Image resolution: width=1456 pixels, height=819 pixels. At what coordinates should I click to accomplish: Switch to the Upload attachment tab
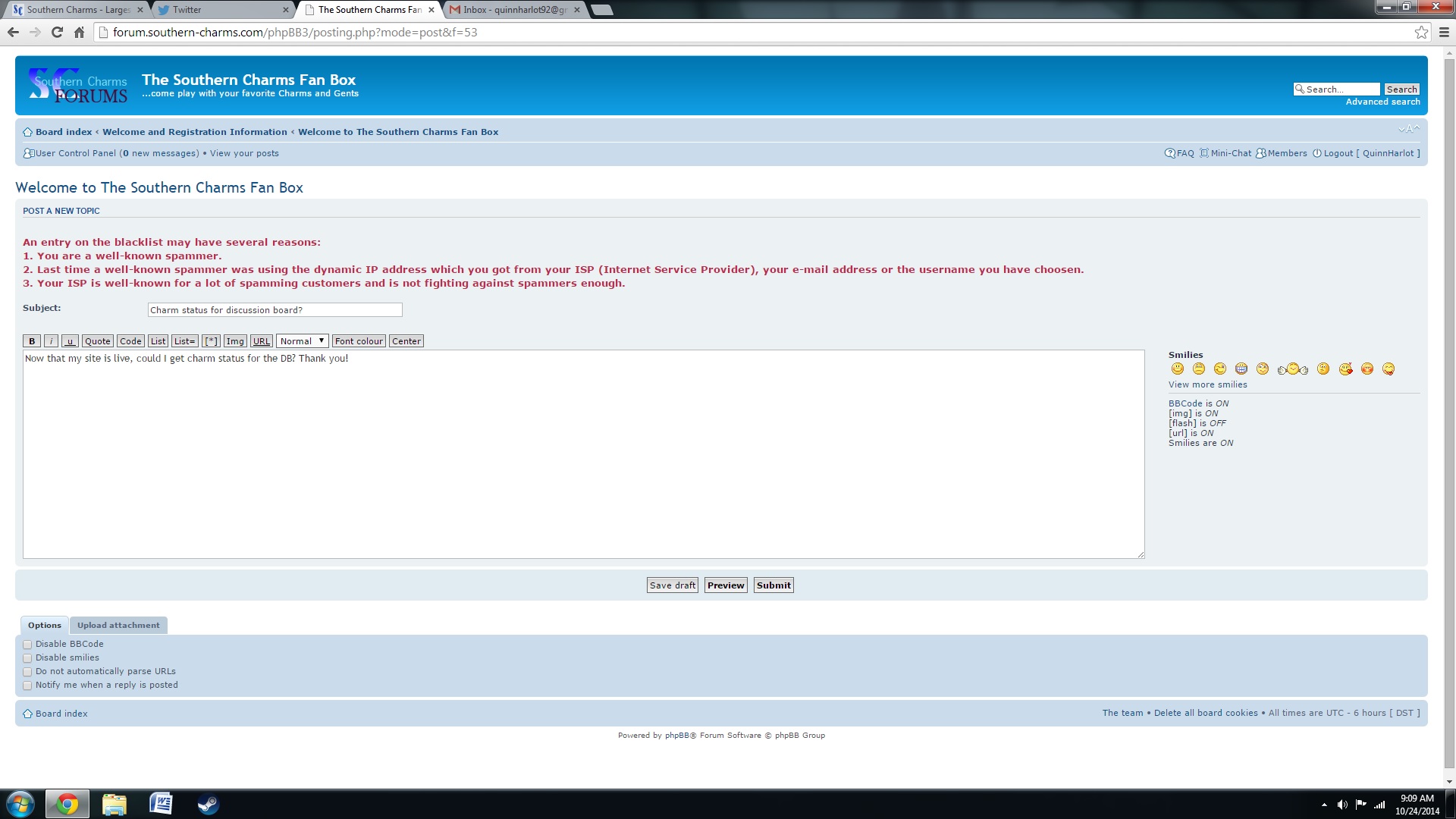[x=118, y=626]
